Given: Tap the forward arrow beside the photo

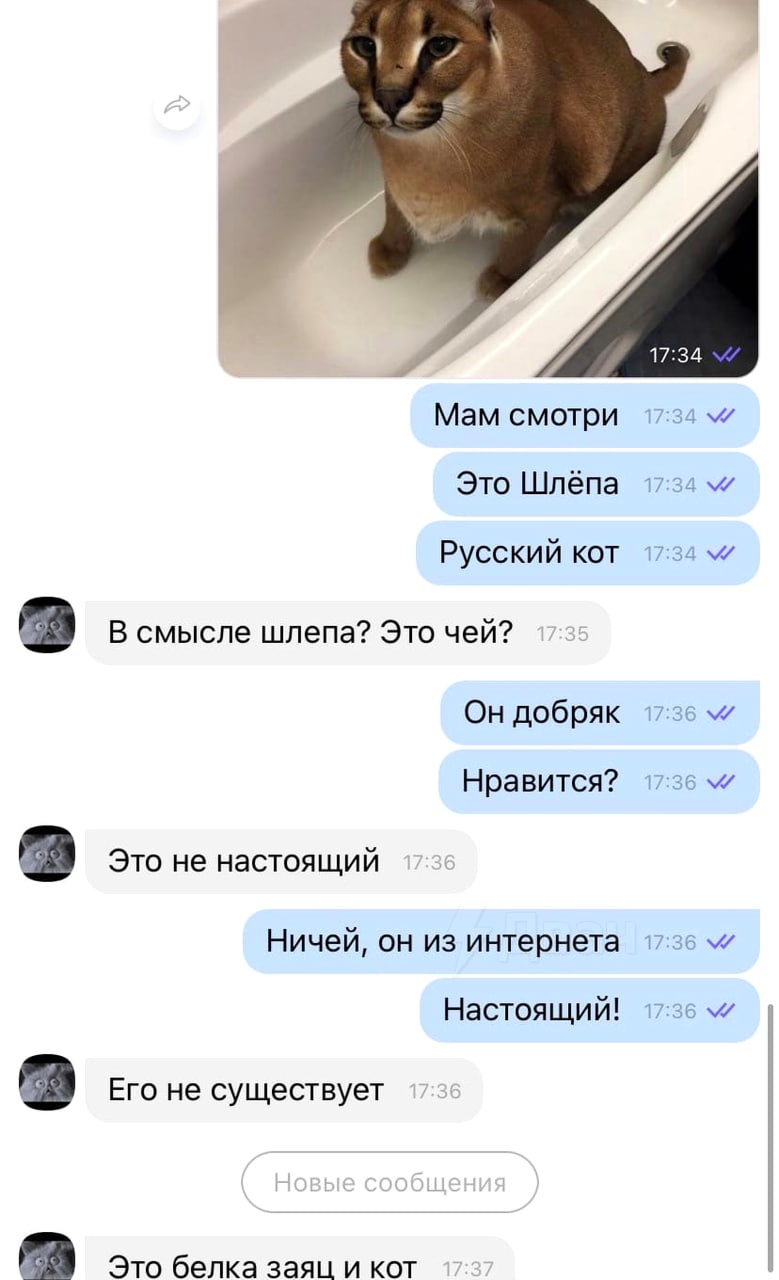Looking at the screenshot, I should coord(177,105).
